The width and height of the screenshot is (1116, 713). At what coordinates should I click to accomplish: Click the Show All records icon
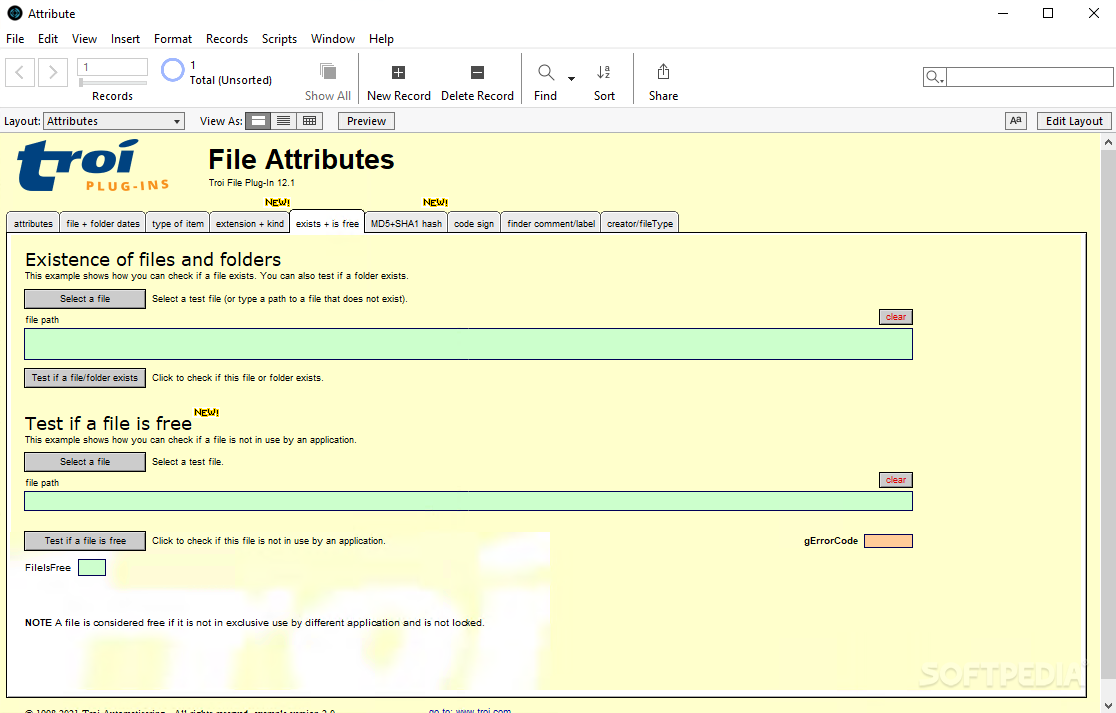327,71
